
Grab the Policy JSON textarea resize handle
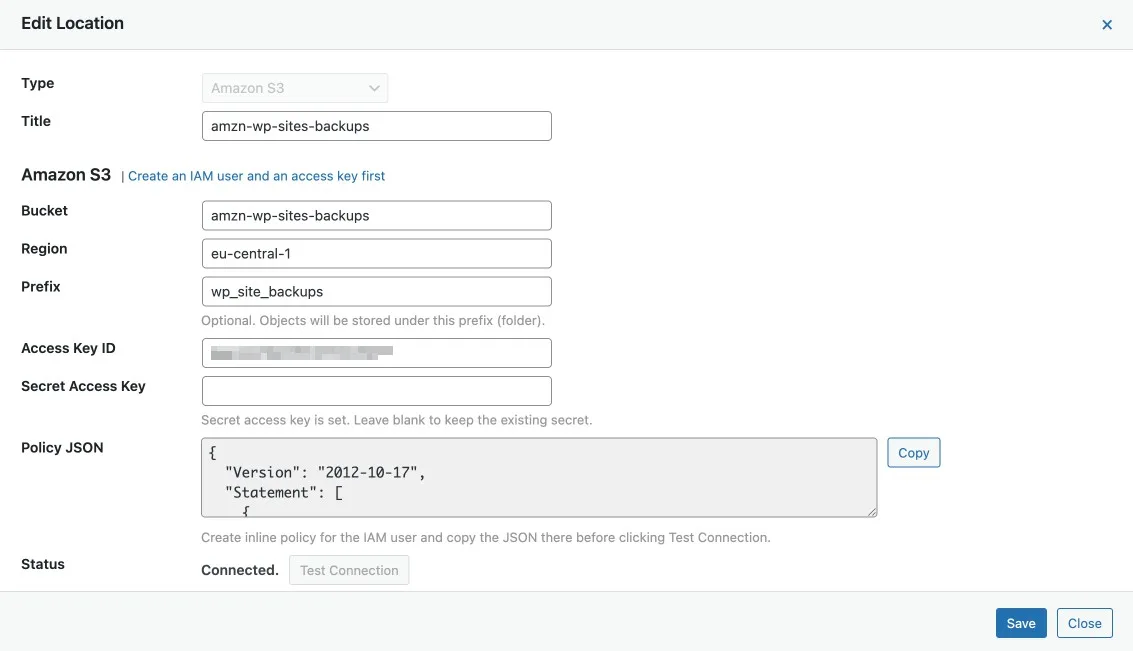(x=872, y=512)
